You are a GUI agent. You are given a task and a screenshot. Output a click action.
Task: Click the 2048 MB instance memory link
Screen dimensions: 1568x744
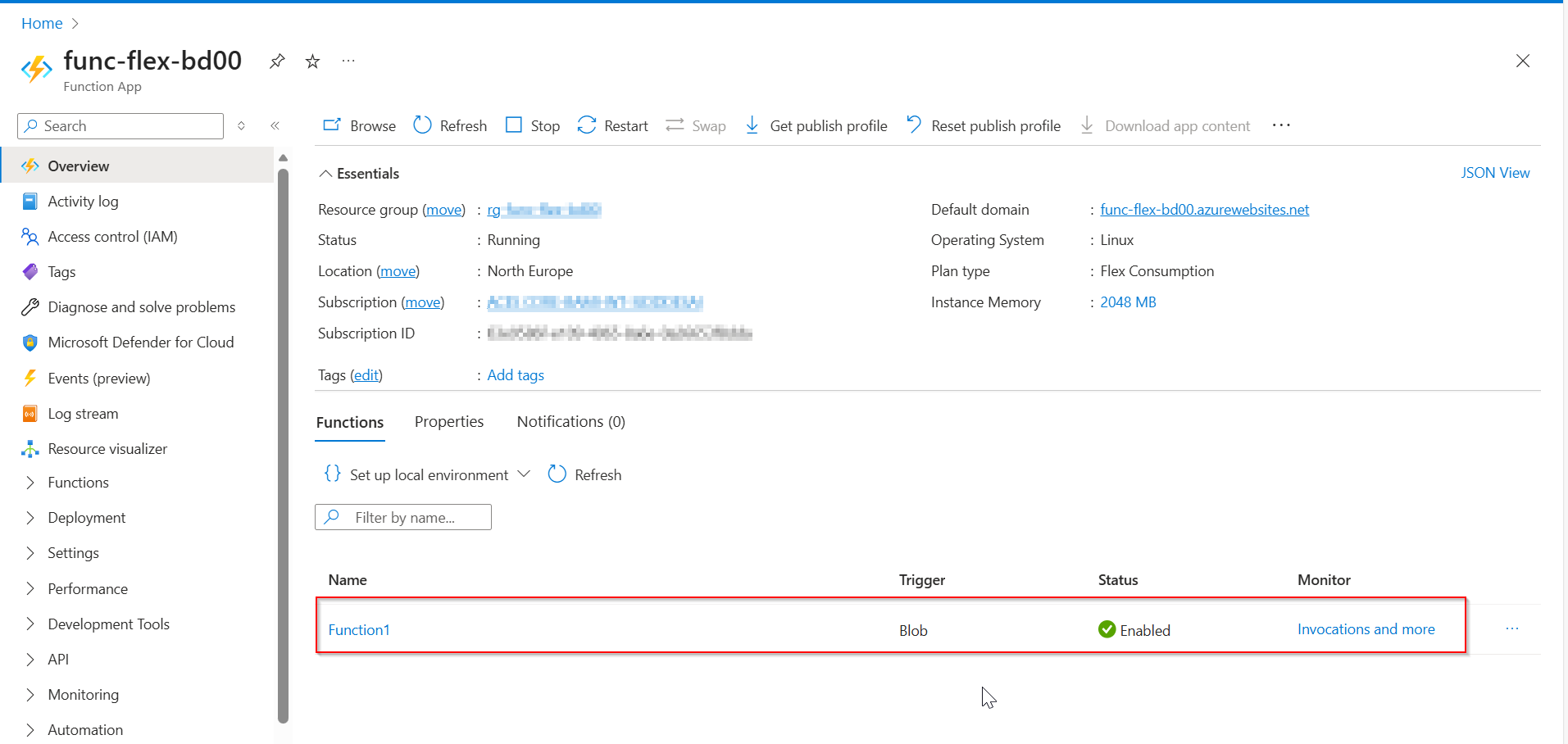tap(1128, 302)
